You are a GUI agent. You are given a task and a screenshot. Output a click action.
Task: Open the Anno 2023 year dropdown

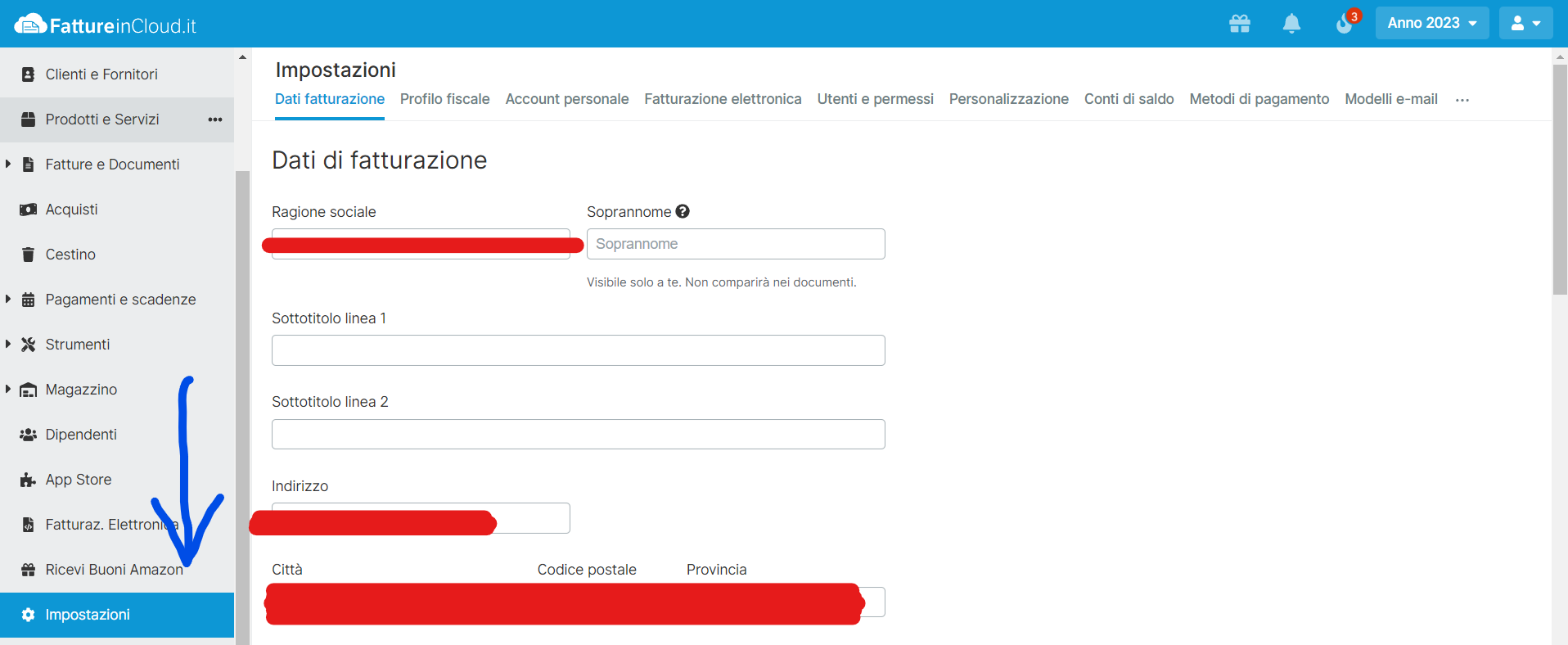point(1431,23)
